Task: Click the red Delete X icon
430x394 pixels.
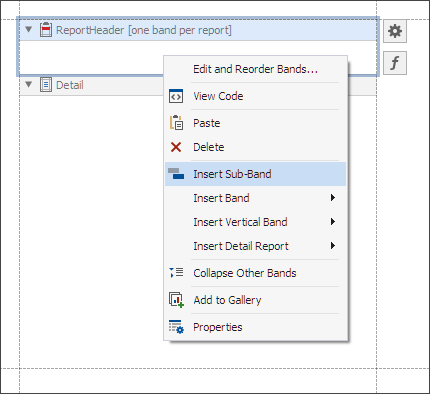Action: point(176,147)
